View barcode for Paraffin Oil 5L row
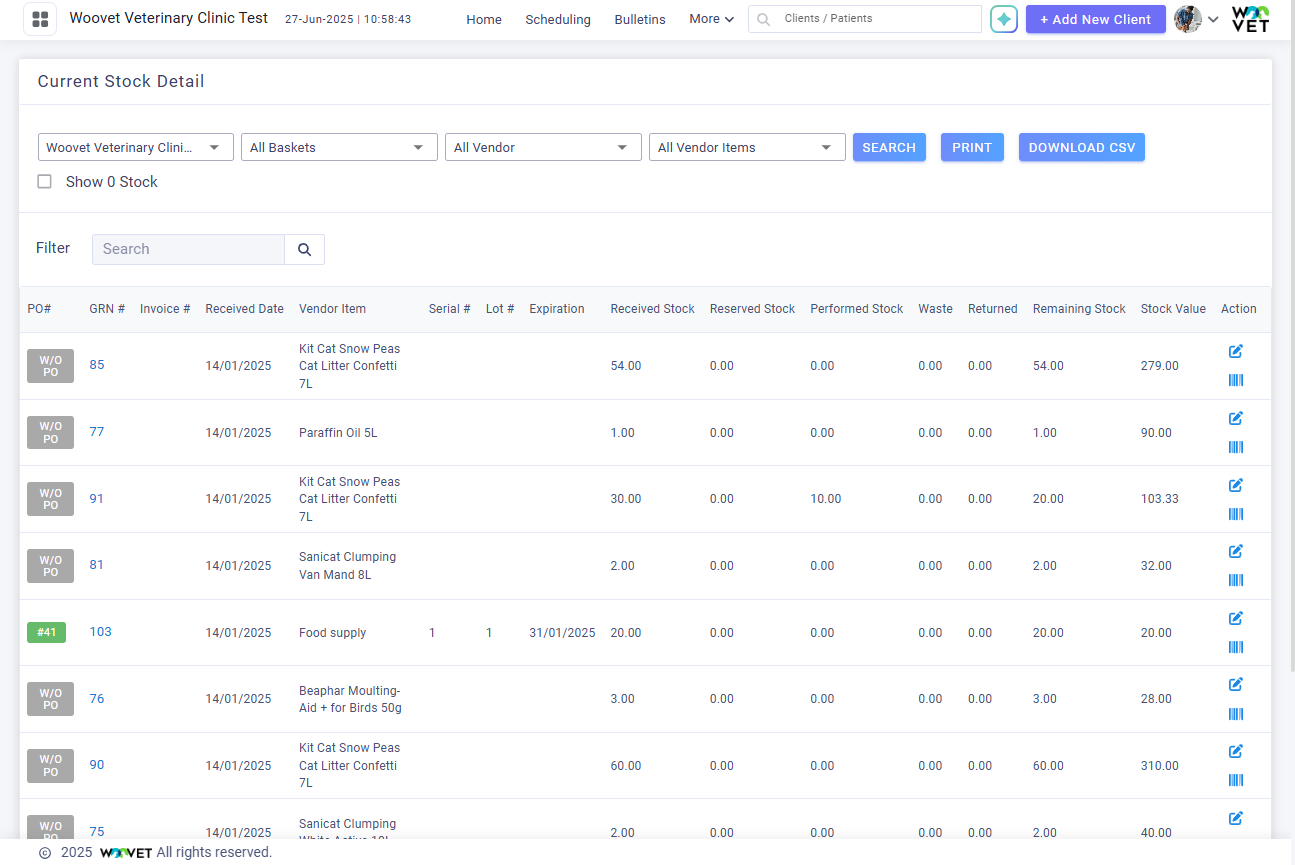Screen dimensions: 1295x865 (x=1236, y=447)
